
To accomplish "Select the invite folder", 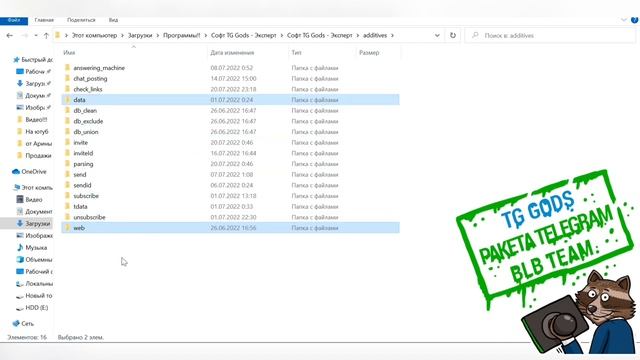I will click(80, 142).
